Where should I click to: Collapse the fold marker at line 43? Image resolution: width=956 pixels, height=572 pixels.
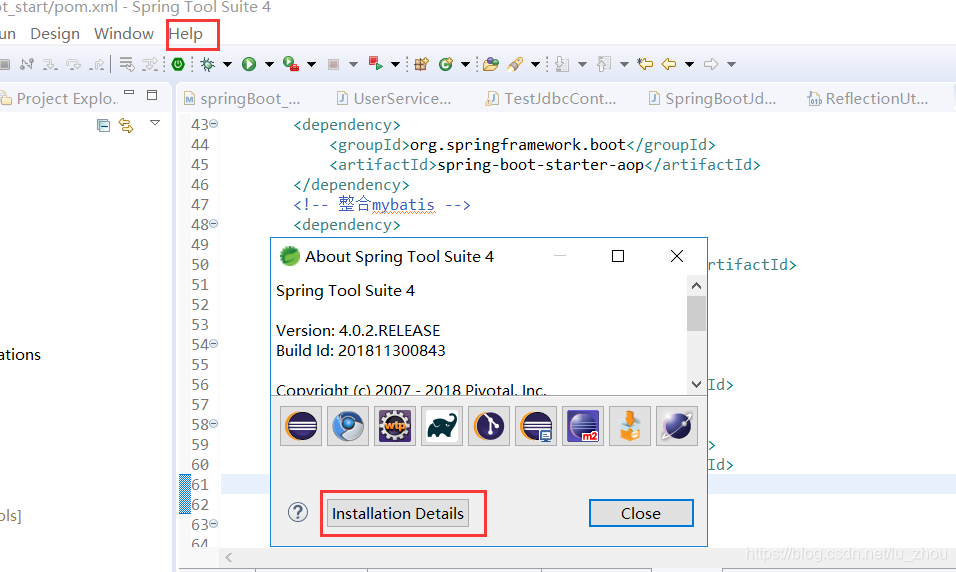click(214, 124)
